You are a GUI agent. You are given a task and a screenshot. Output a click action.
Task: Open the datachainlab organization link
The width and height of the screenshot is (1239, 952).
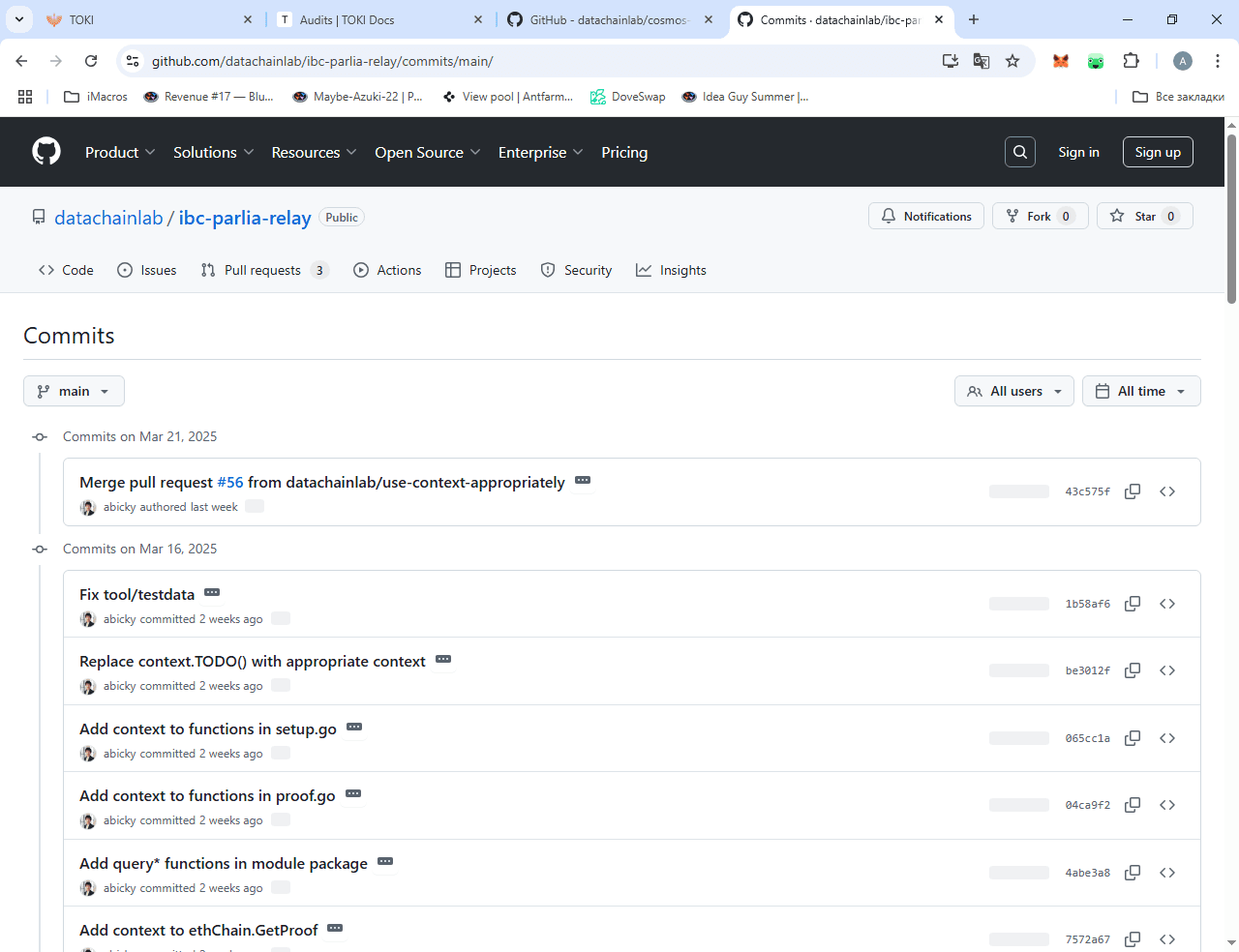[x=108, y=218]
